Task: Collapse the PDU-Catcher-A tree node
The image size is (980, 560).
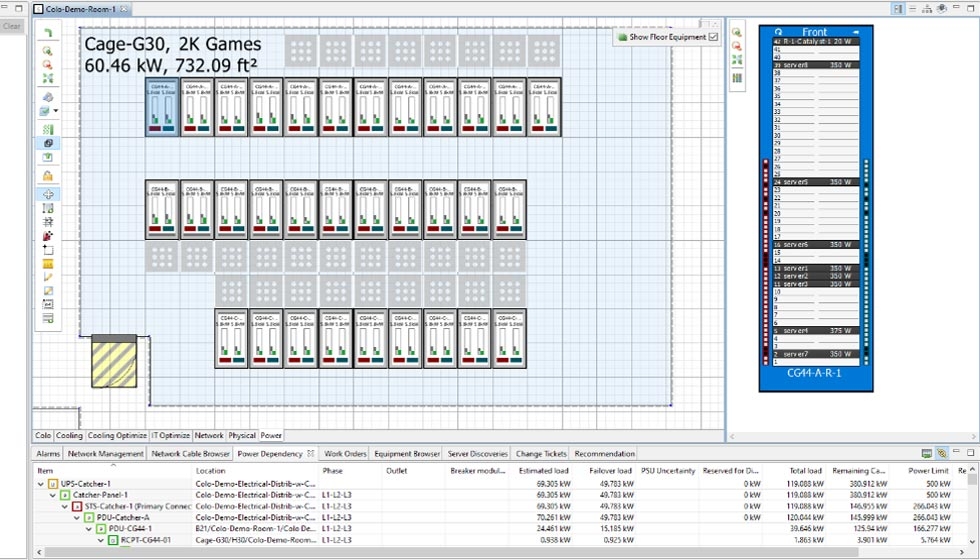Action: (76, 517)
